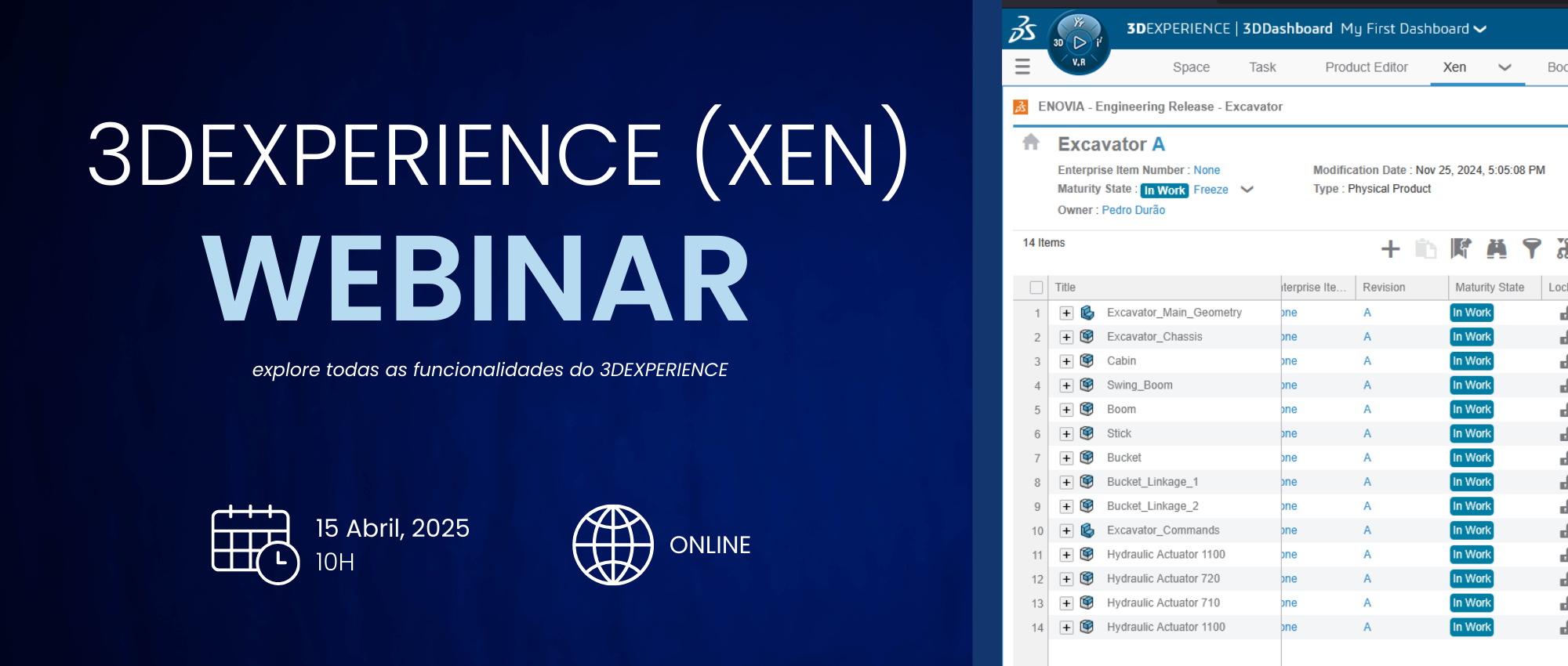Viewport: 1568px width, 666px height.
Task: Click the Swing_Boom product icon
Action: pyautogui.click(x=1087, y=385)
